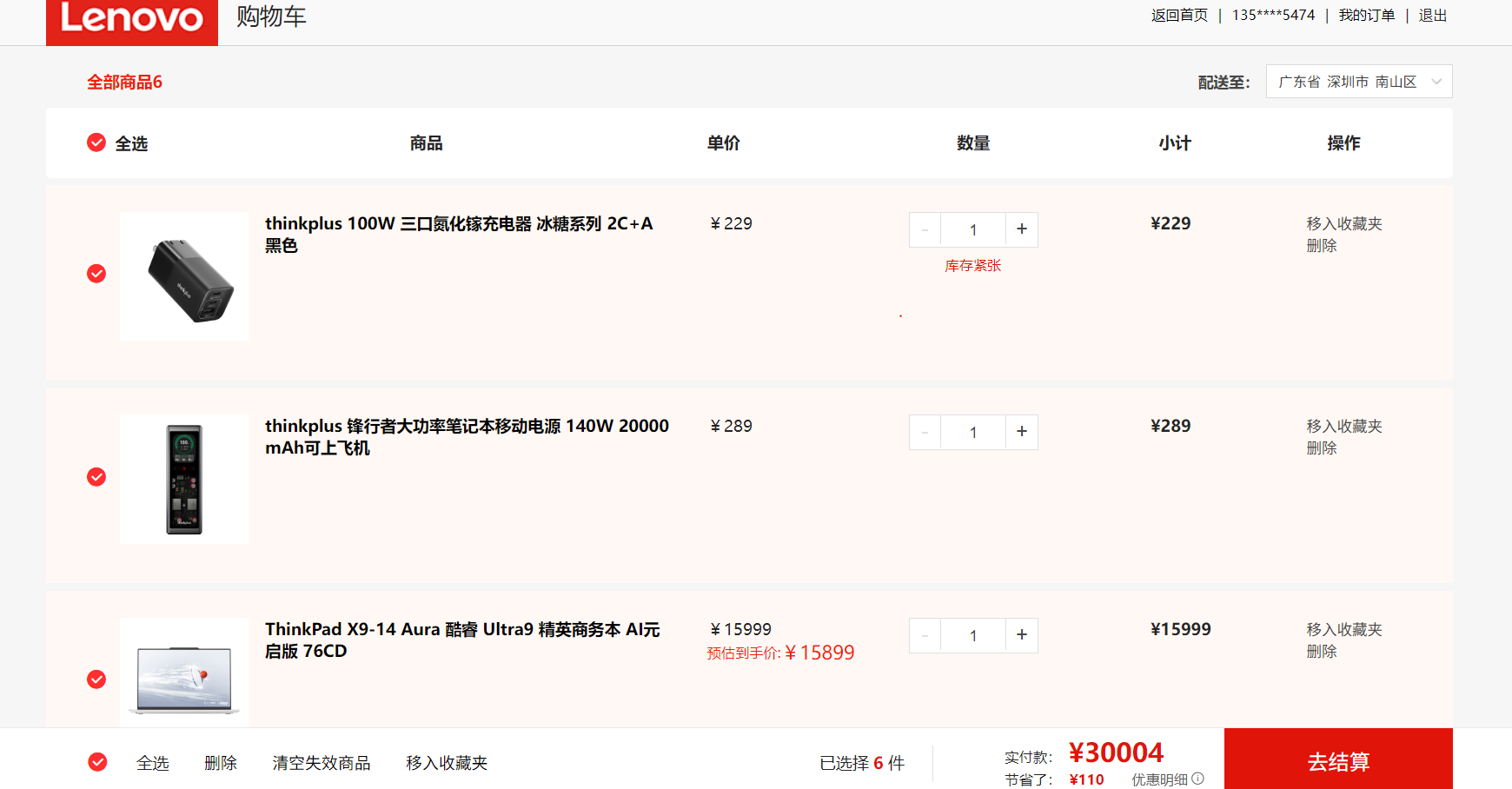Uncheck the thinkplus 100W charger item
The image size is (1512, 789).
click(x=96, y=274)
